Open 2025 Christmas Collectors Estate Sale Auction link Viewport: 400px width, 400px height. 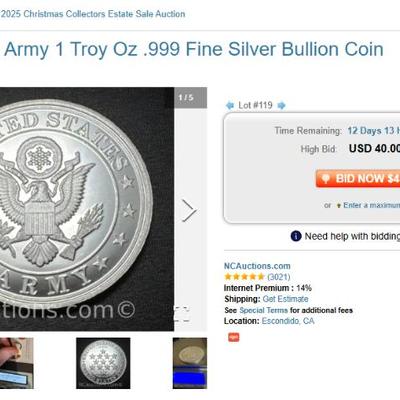(93, 14)
